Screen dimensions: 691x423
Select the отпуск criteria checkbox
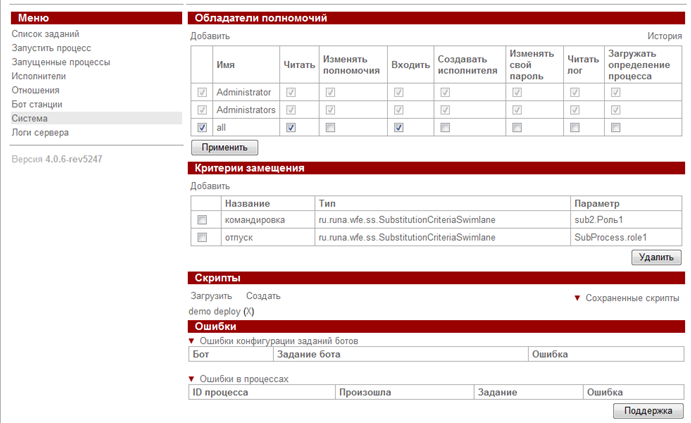pyautogui.click(x=202, y=237)
